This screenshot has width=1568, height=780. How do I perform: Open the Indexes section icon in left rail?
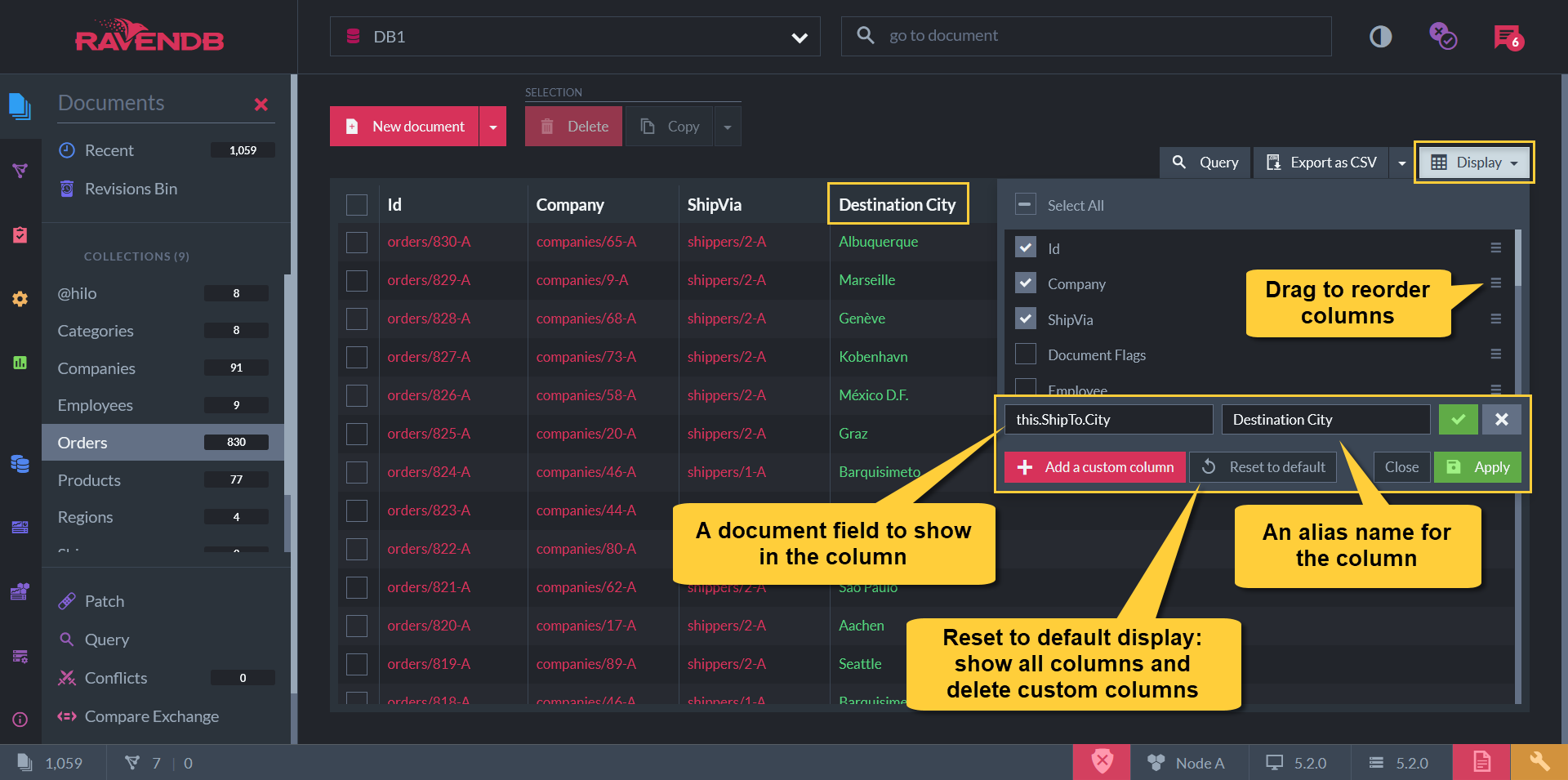tap(20, 170)
